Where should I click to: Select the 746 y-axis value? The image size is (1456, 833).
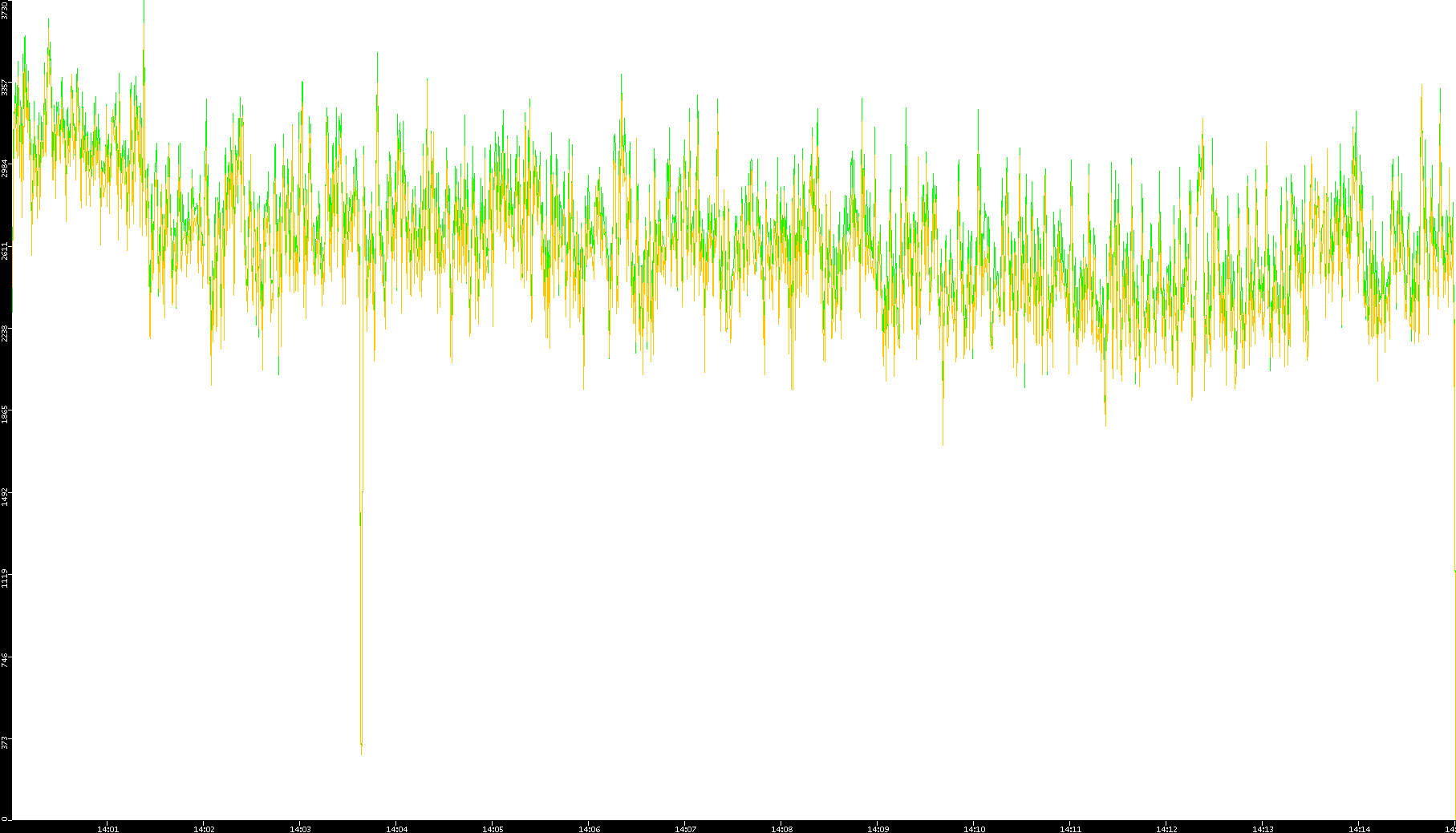click(x=6, y=660)
